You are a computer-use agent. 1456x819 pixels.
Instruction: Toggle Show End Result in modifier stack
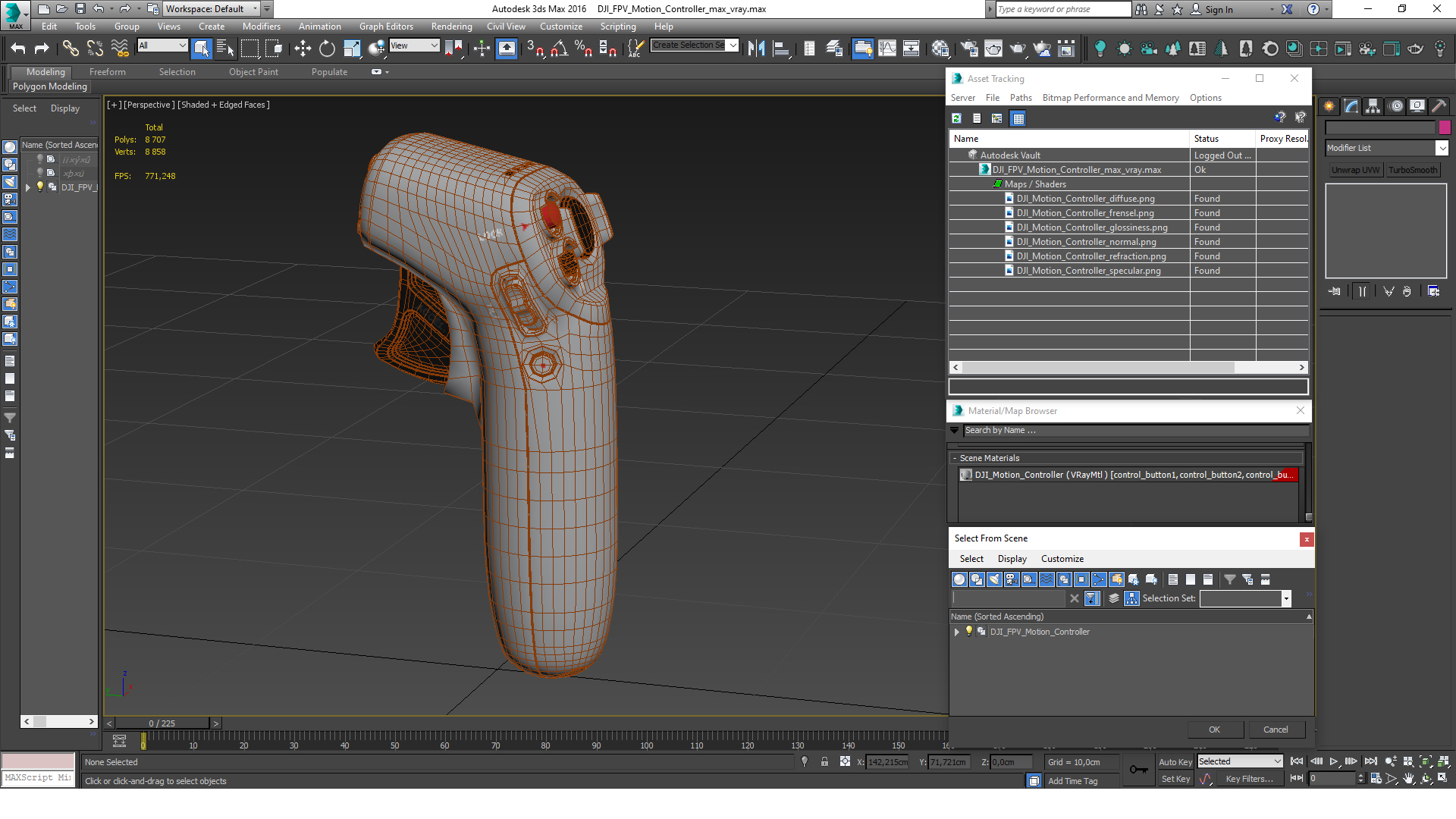[x=1363, y=291]
